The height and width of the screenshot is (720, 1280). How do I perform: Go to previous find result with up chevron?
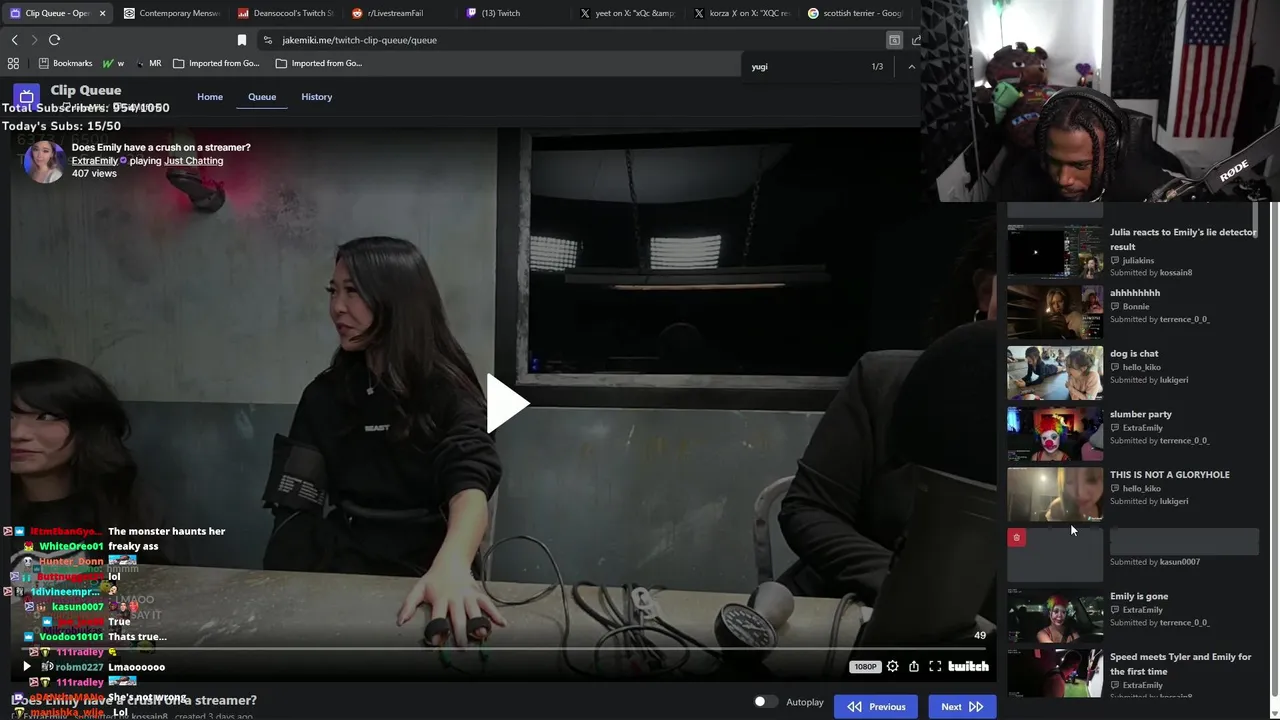pos(911,67)
